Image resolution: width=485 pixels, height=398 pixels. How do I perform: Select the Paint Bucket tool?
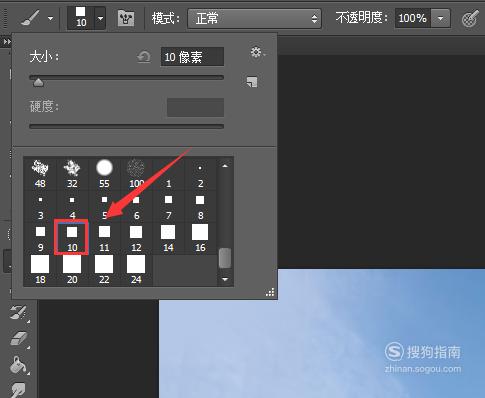point(19,365)
